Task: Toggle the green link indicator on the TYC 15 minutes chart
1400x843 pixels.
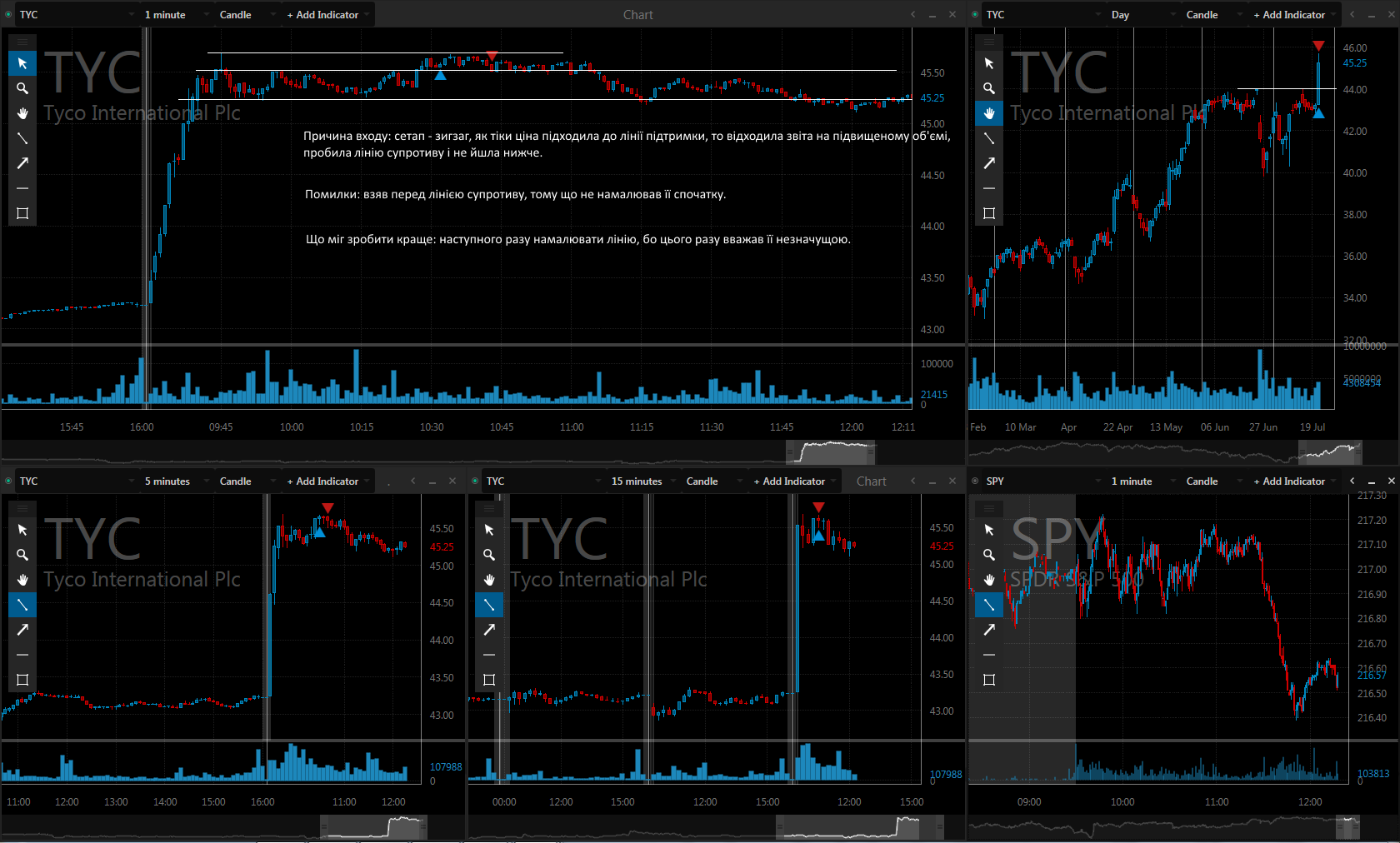Action: pyautogui.click(x=475, y=481)
